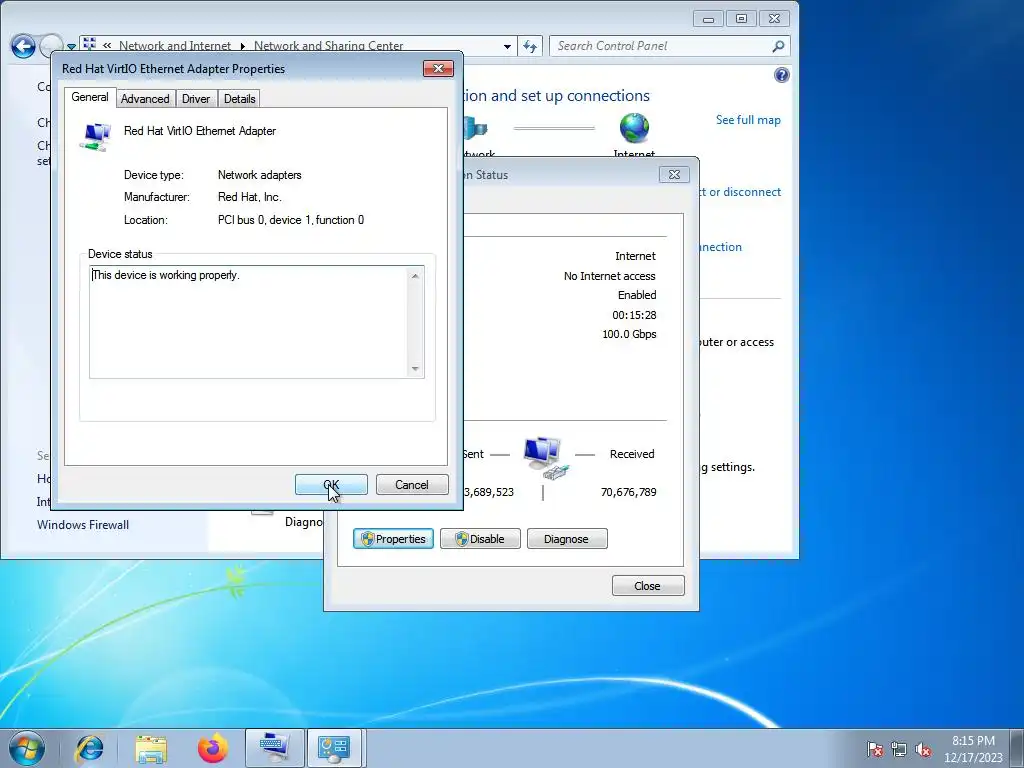Open the Windows Firewall link
Image resolution: width=1024 pixels, height=768 pixels.
pos(83,525)
